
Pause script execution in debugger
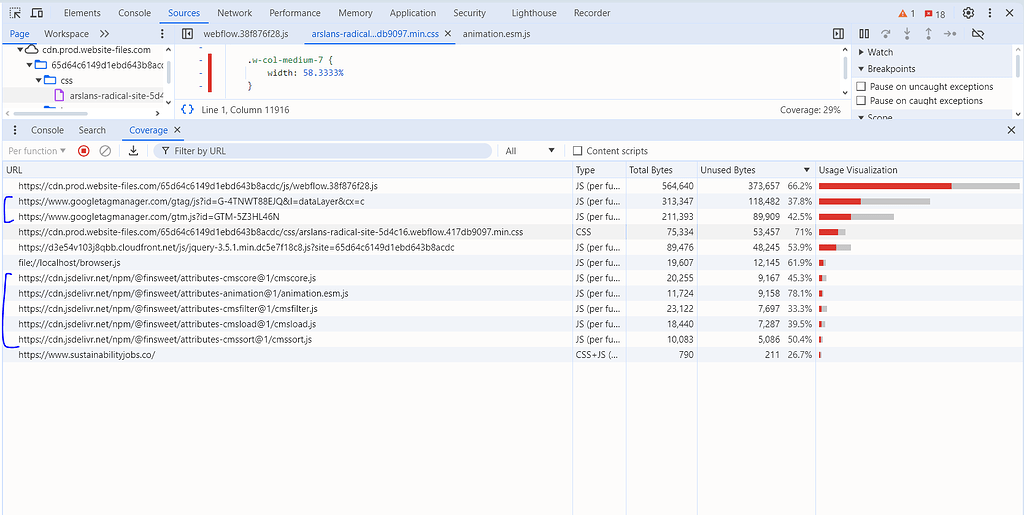(x=862, y=33)
